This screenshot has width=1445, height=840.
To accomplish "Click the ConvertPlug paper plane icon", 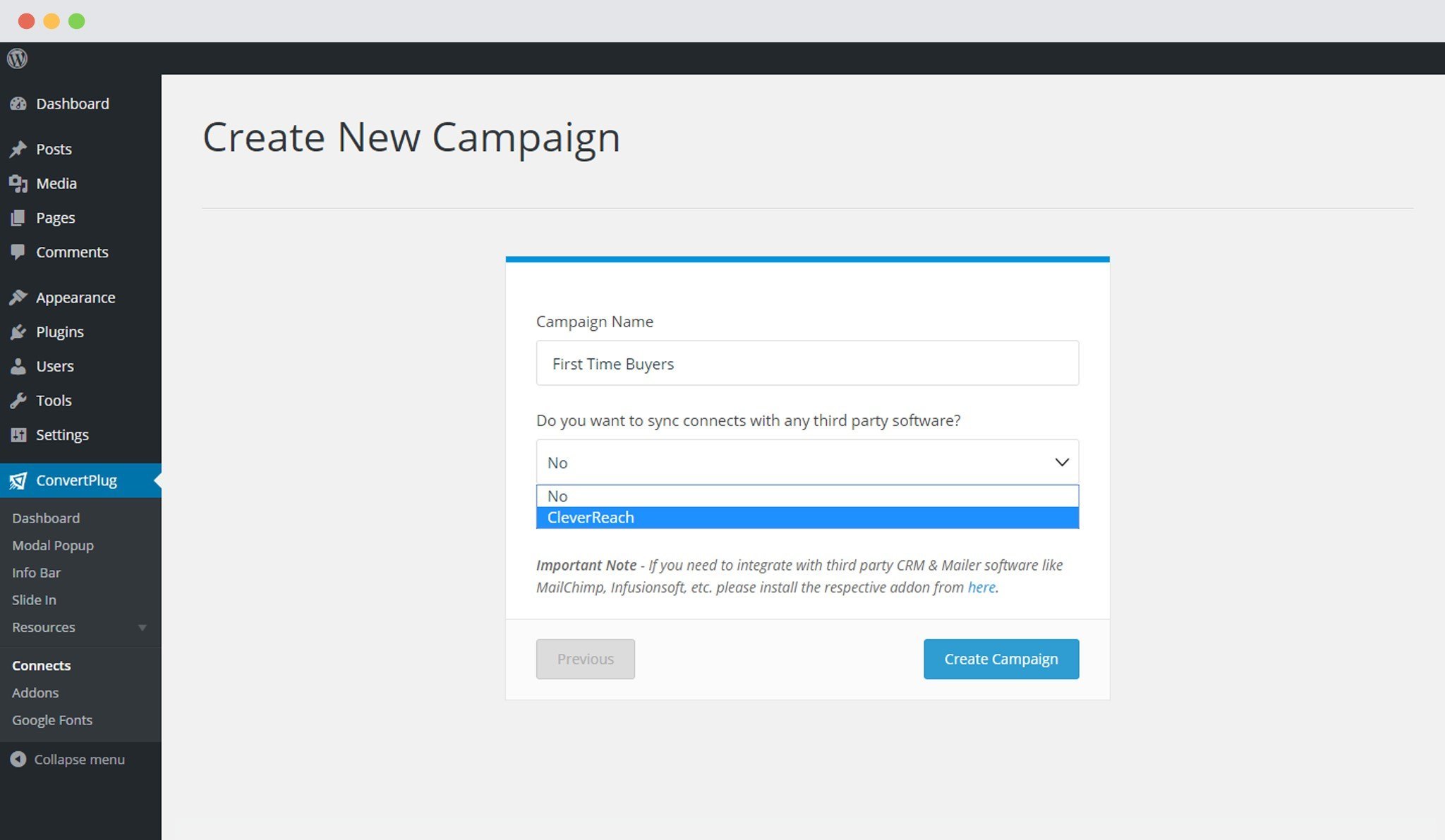I will [18, 481].
